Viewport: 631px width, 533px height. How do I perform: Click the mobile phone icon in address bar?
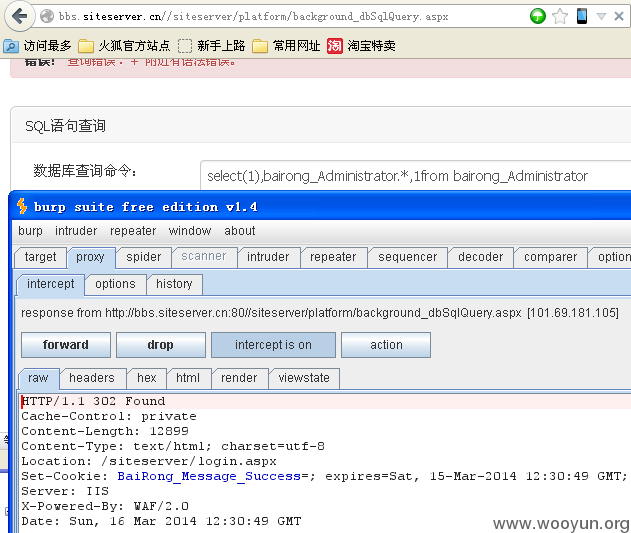(582, 17)
